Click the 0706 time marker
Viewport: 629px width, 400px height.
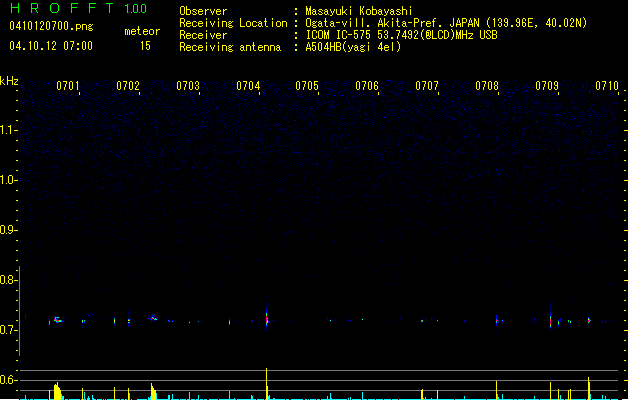367,86
